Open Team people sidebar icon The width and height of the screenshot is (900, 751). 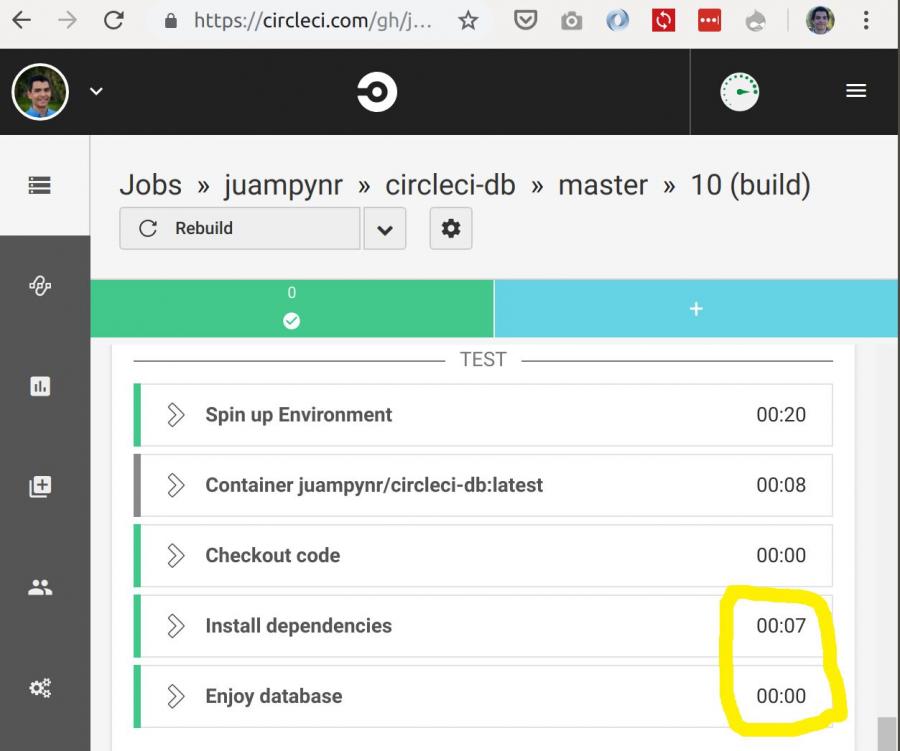point(40,587)
